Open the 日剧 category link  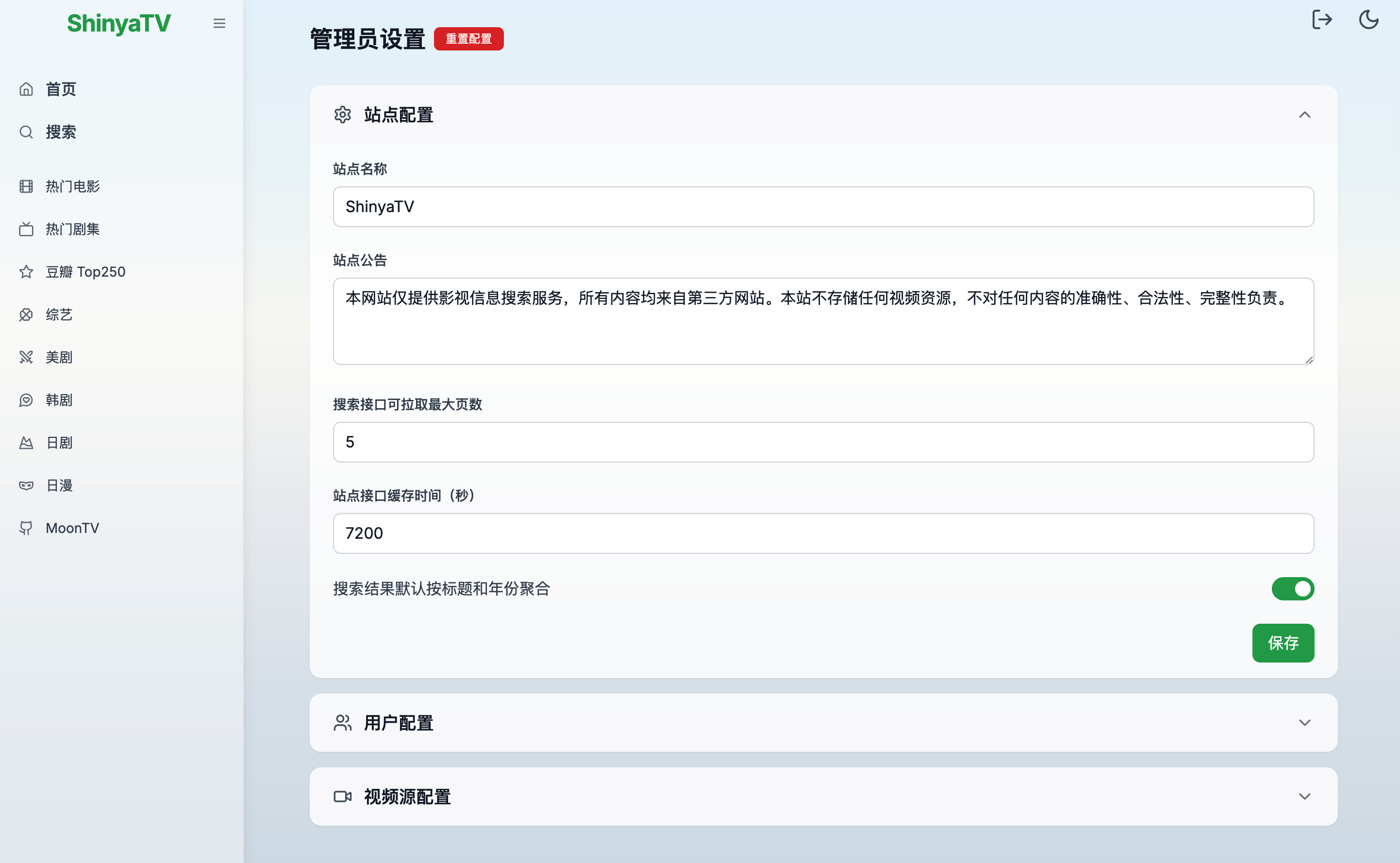point(121,443)
